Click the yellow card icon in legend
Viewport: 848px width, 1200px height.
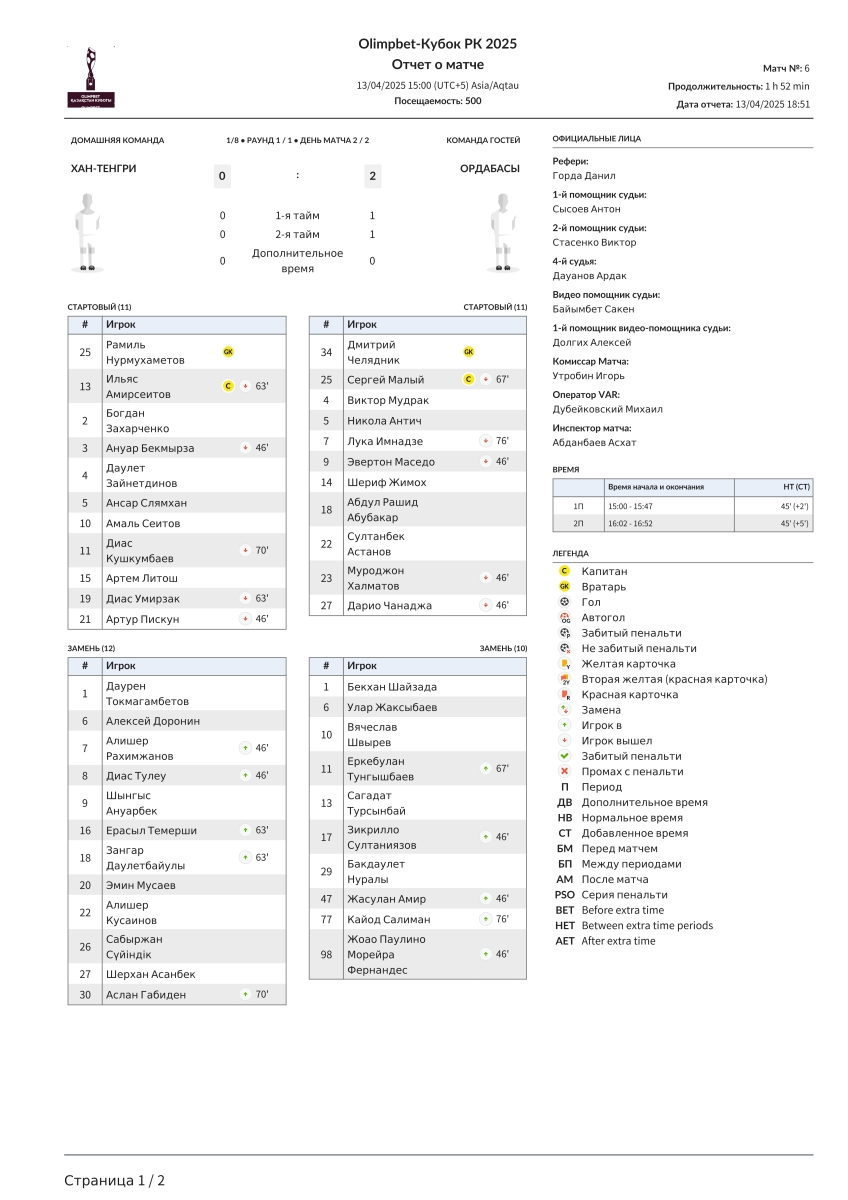click(x=564, y=664)
